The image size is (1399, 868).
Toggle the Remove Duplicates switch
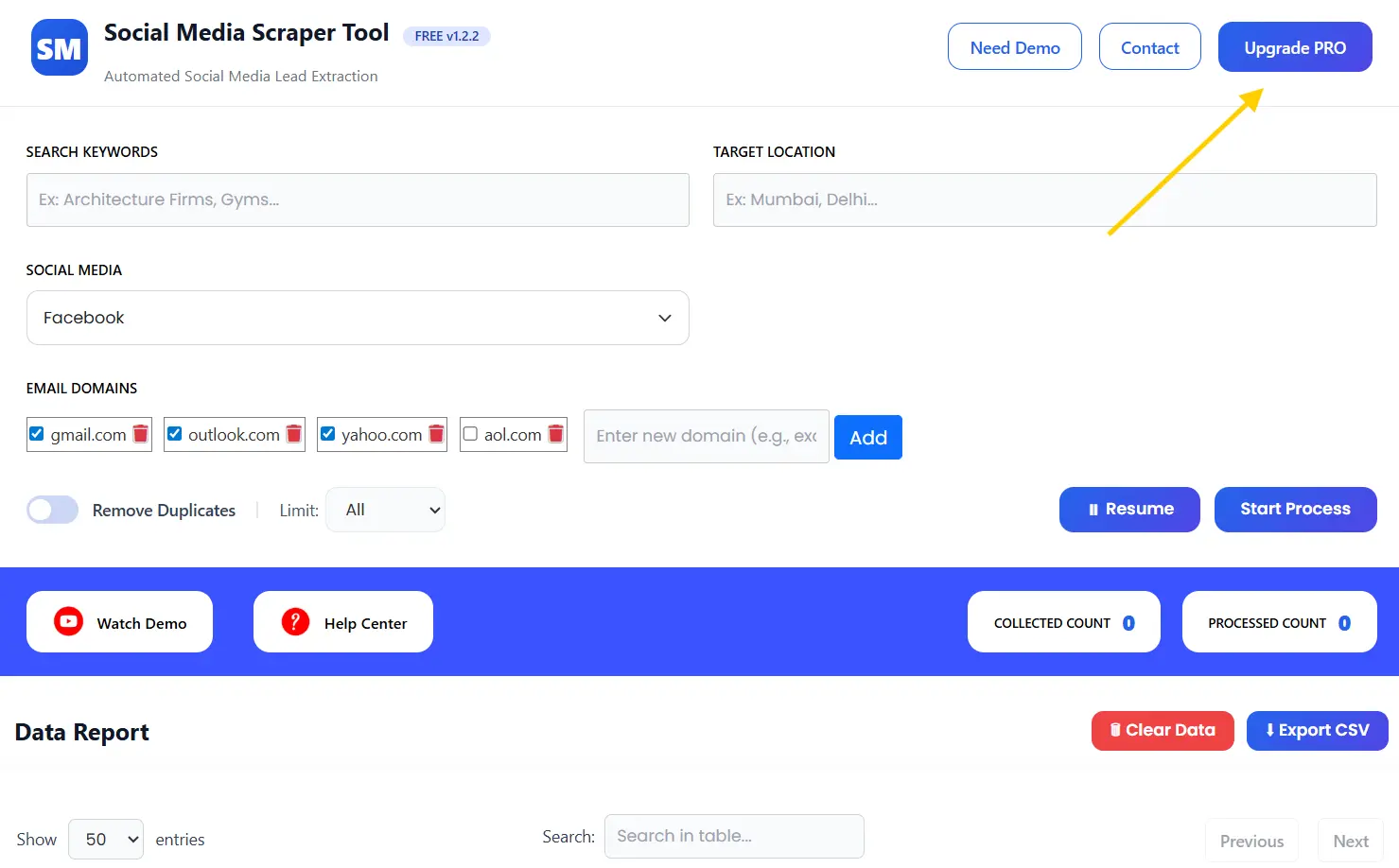[53, 510]
